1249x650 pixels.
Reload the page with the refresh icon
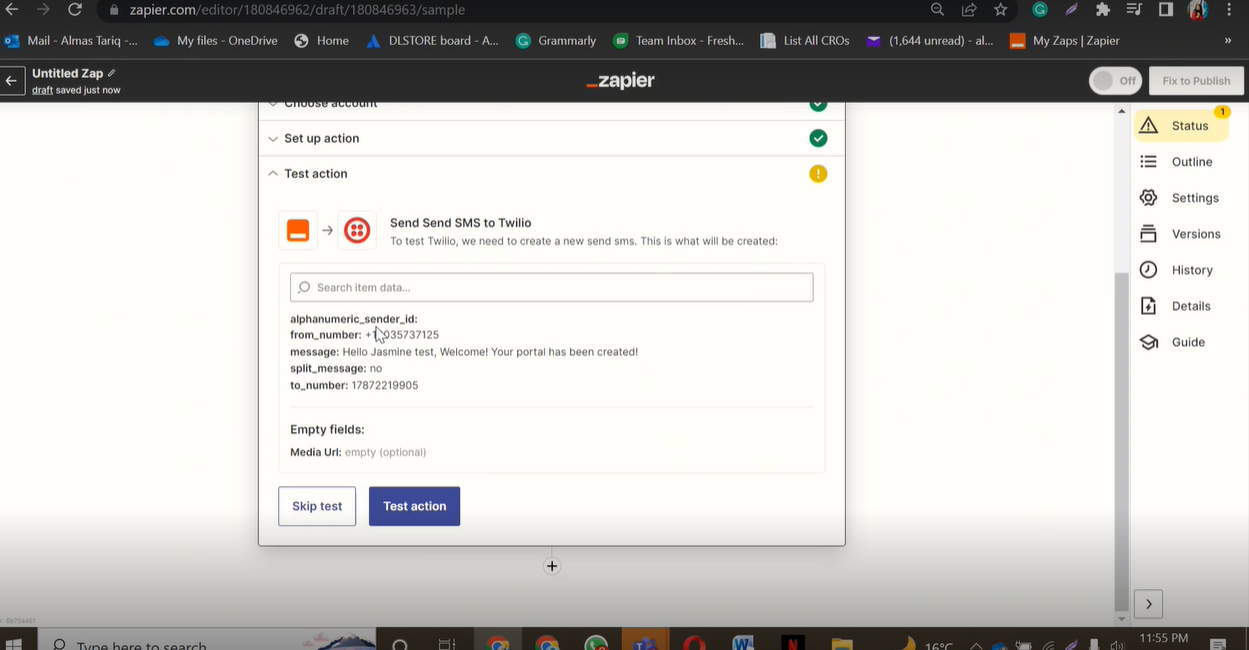[x=75, y=9]
